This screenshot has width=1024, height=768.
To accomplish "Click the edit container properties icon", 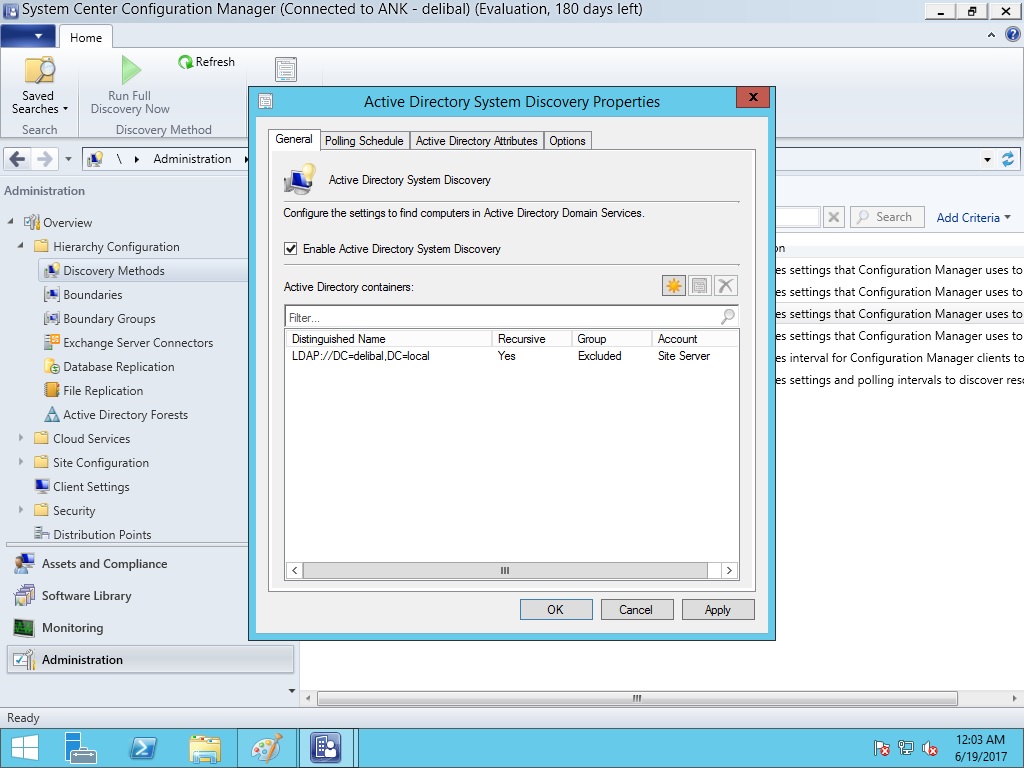I will click(x=700, y=286).
